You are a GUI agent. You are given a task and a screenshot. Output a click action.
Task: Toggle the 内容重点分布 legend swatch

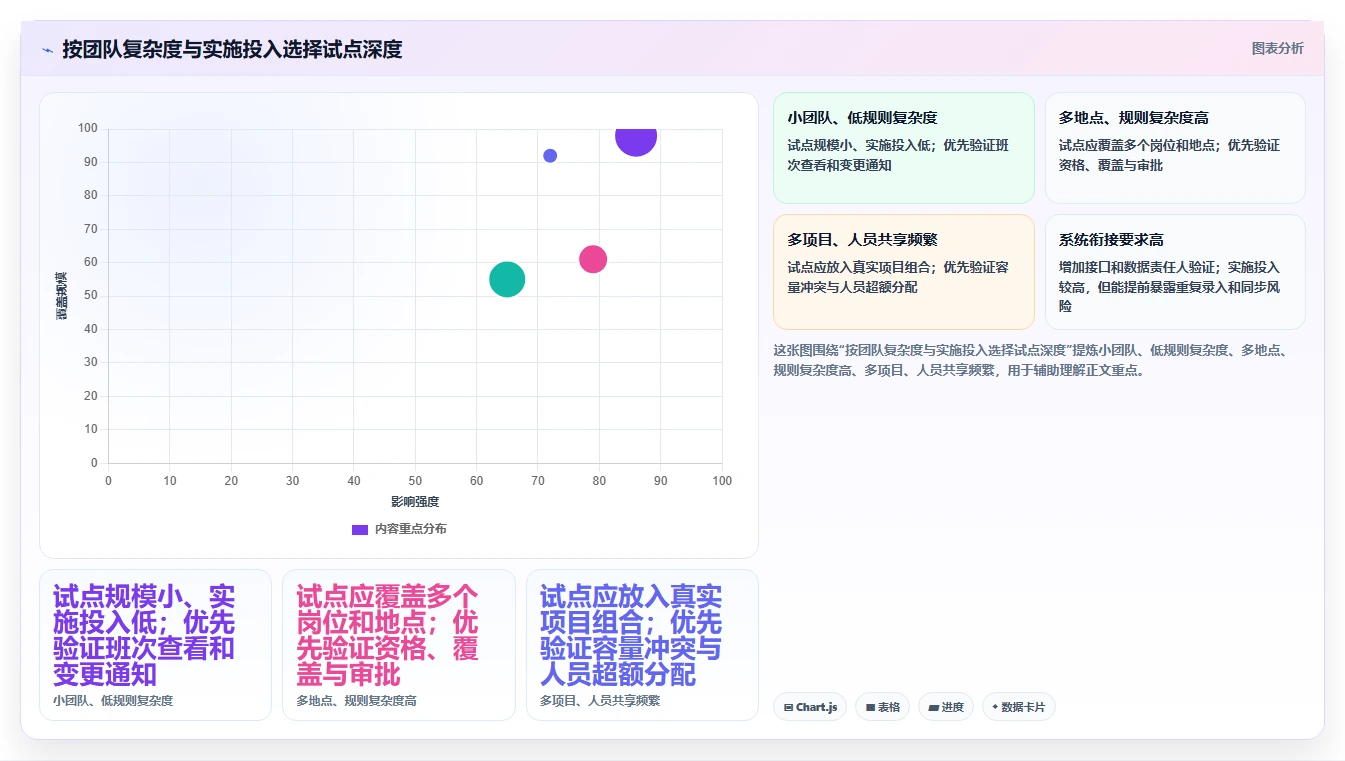(x=360, y=529)
